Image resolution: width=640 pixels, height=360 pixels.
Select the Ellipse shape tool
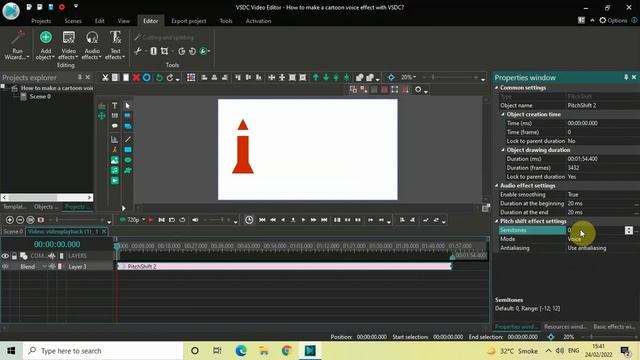point(128,160)
